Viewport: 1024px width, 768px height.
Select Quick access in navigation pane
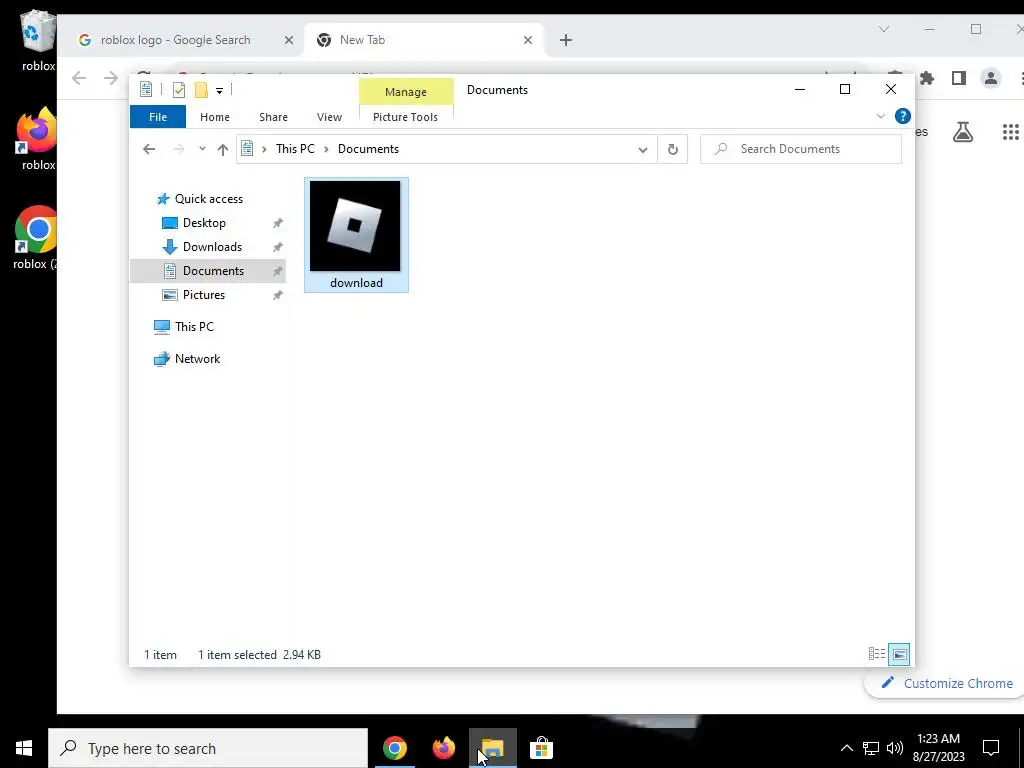point(208,199)
